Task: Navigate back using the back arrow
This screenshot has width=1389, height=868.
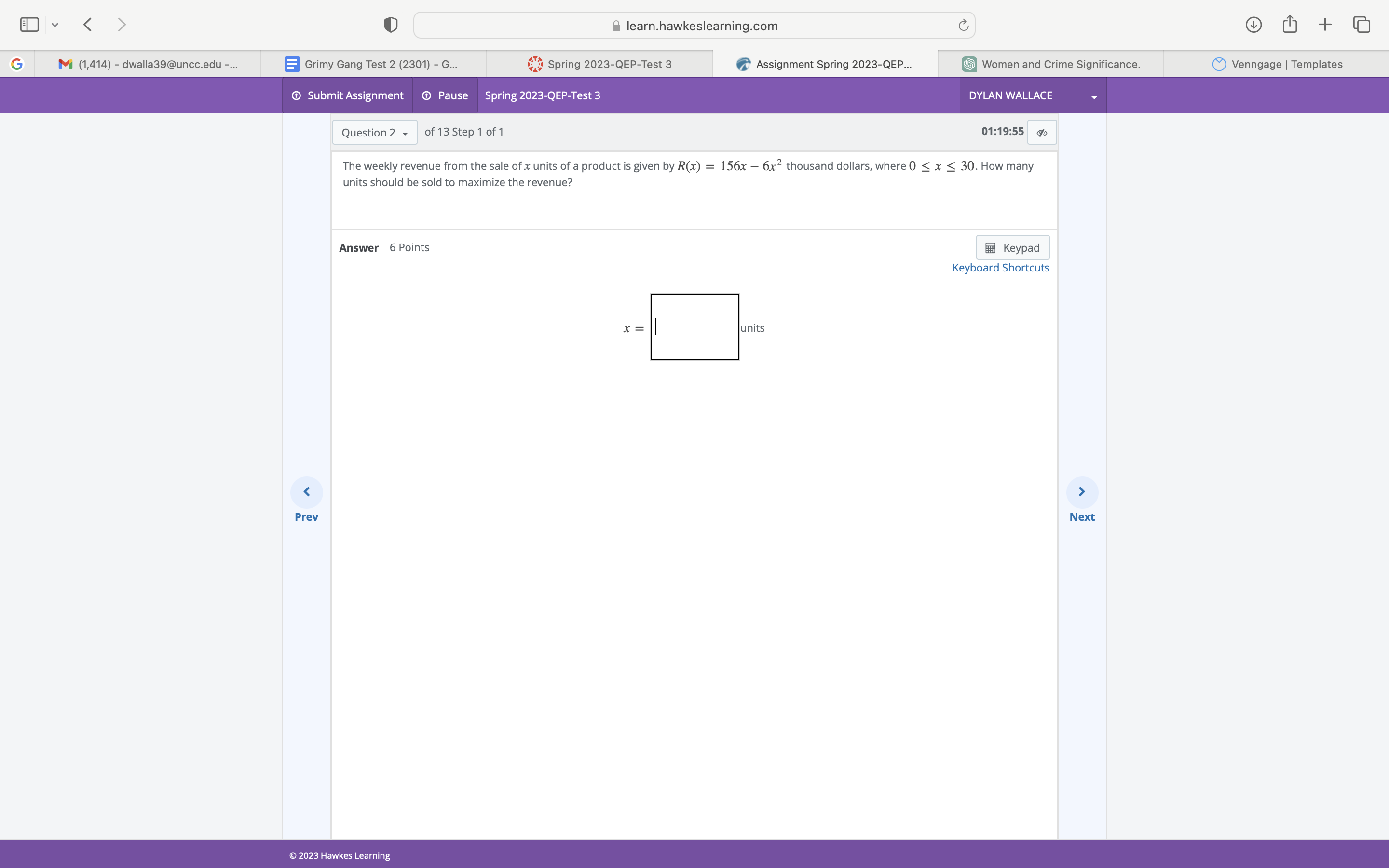Action: 87,24
